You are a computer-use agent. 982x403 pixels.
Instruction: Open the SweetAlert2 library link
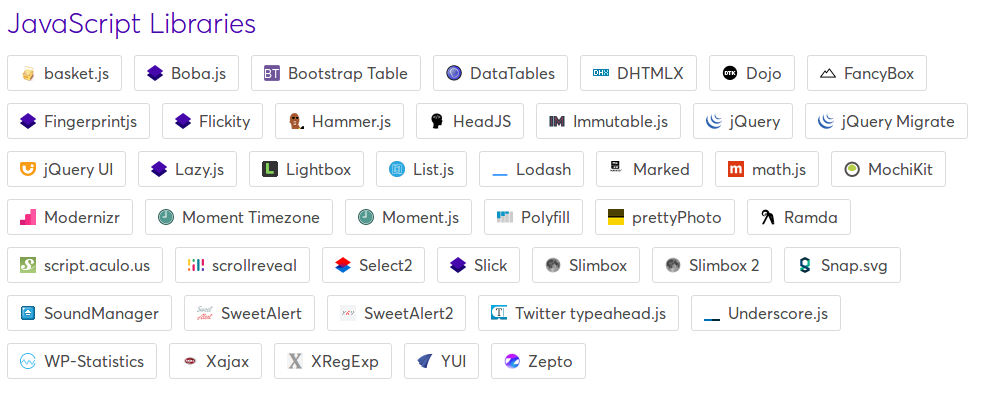point(396,313)
